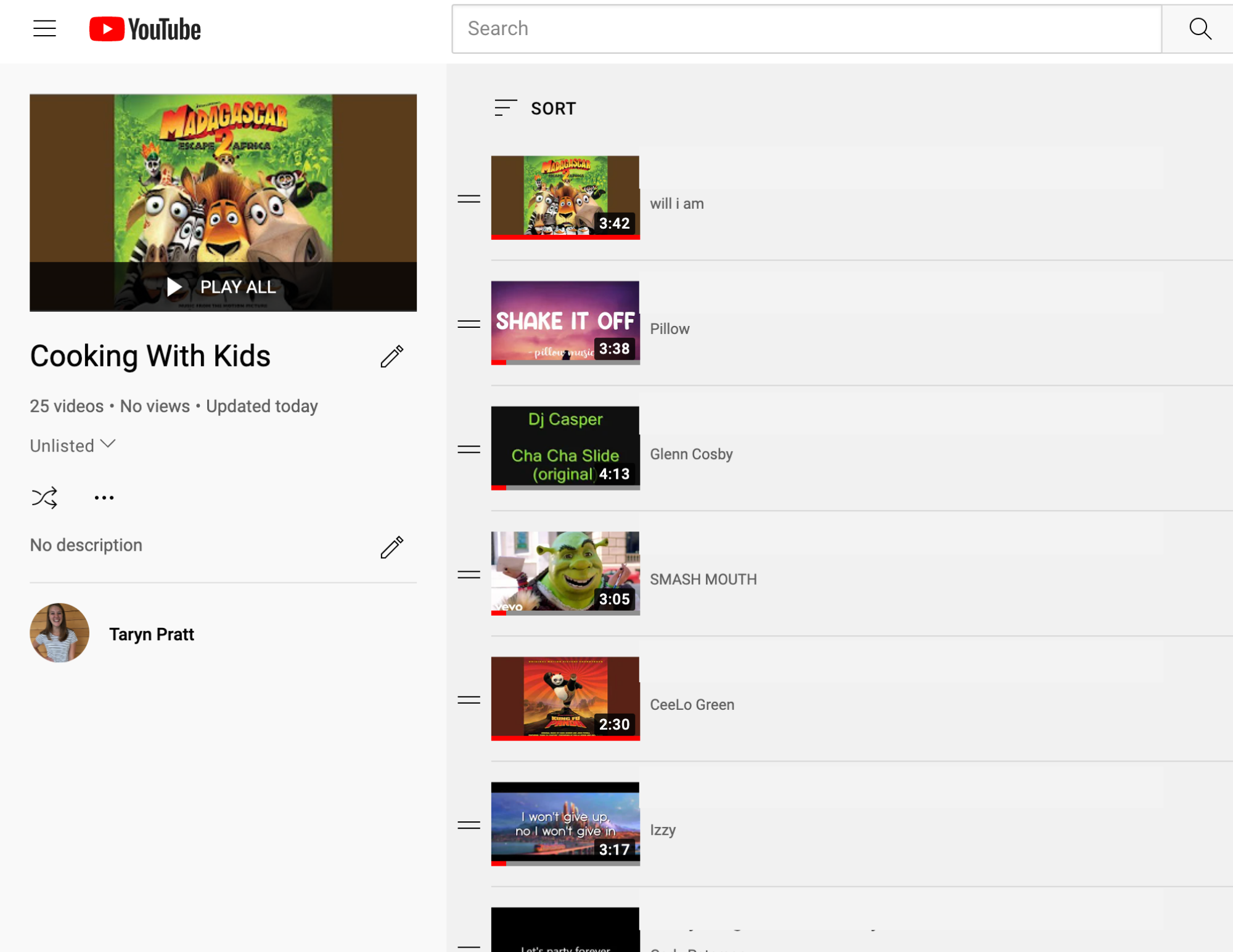
Task: Edit playlist title with pencil icon
Action: click(x=391, y=356)
